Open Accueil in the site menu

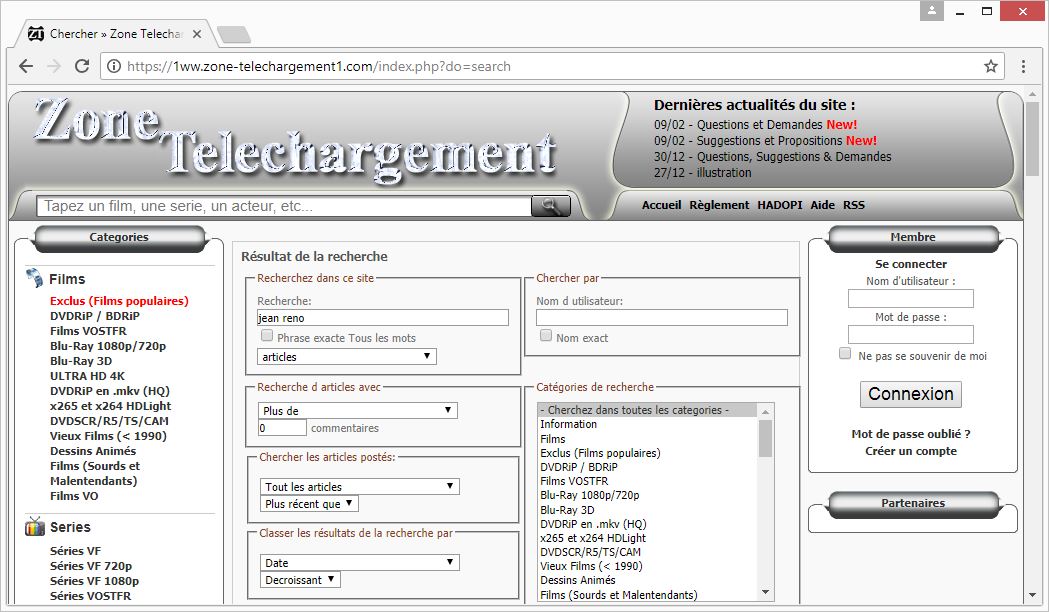661,205
